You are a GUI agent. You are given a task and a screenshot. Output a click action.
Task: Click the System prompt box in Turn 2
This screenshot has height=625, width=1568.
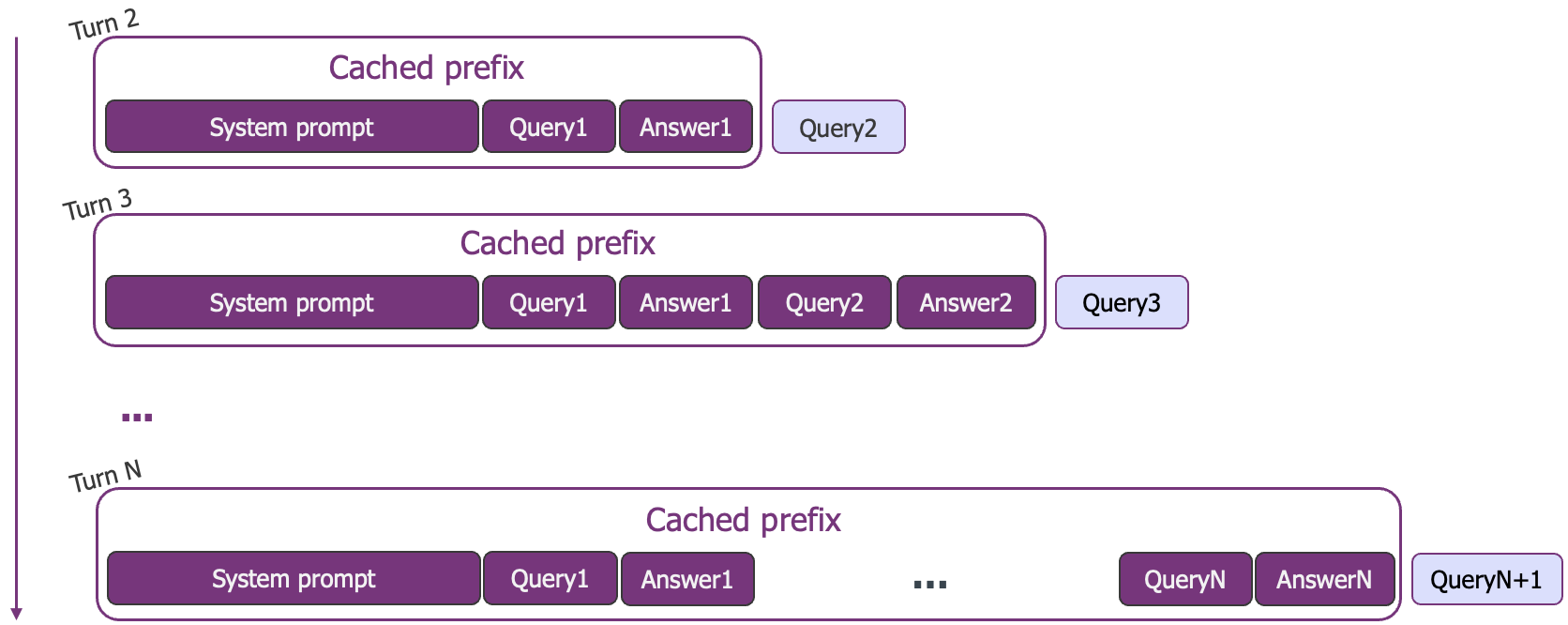292,127
